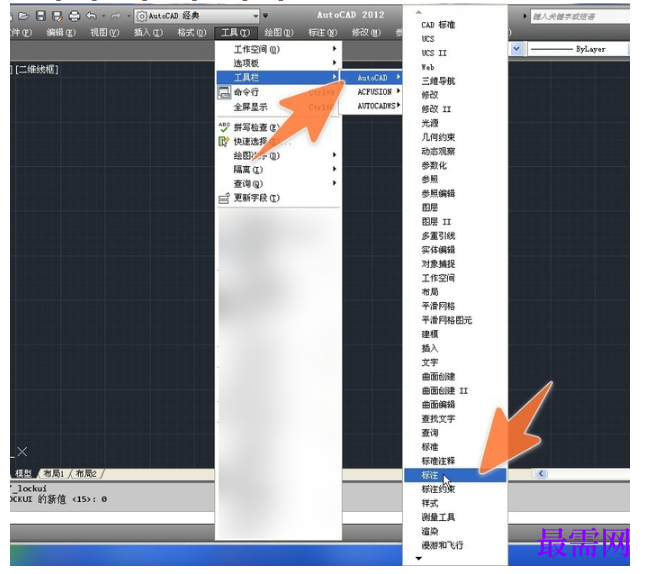
Task: Click the blue dropdown button left of ByLayer
Action: click(x=516, y=49)
